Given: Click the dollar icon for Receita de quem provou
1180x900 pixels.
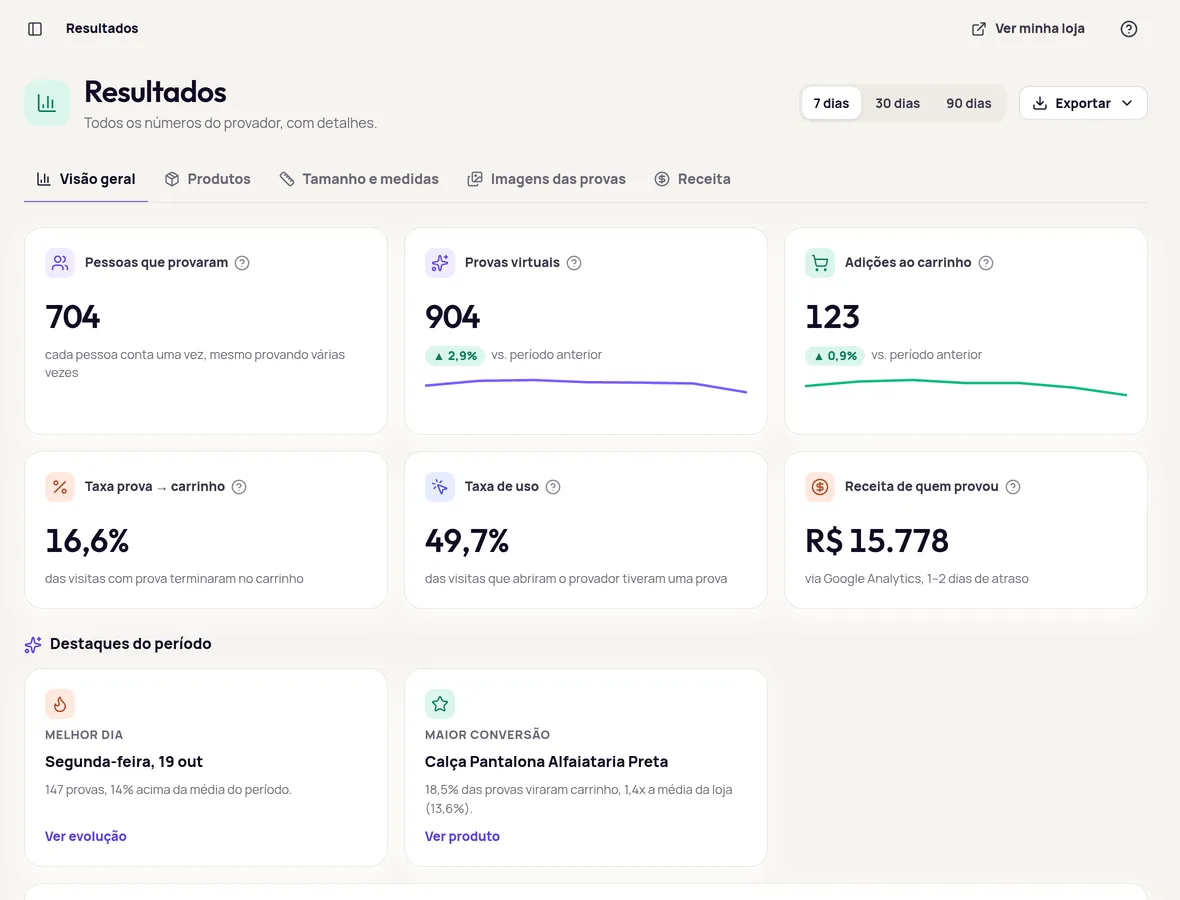Looking at the screenshot, I should [820, 487].
